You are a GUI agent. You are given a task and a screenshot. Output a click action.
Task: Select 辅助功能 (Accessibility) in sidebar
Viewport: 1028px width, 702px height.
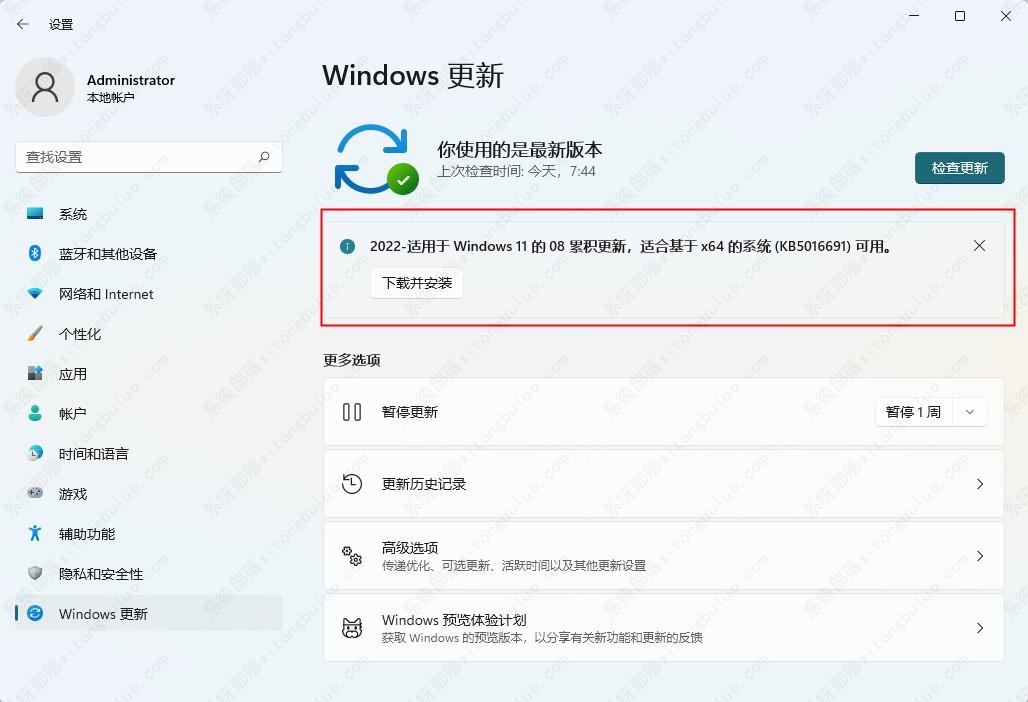click(x=84, y=533)
